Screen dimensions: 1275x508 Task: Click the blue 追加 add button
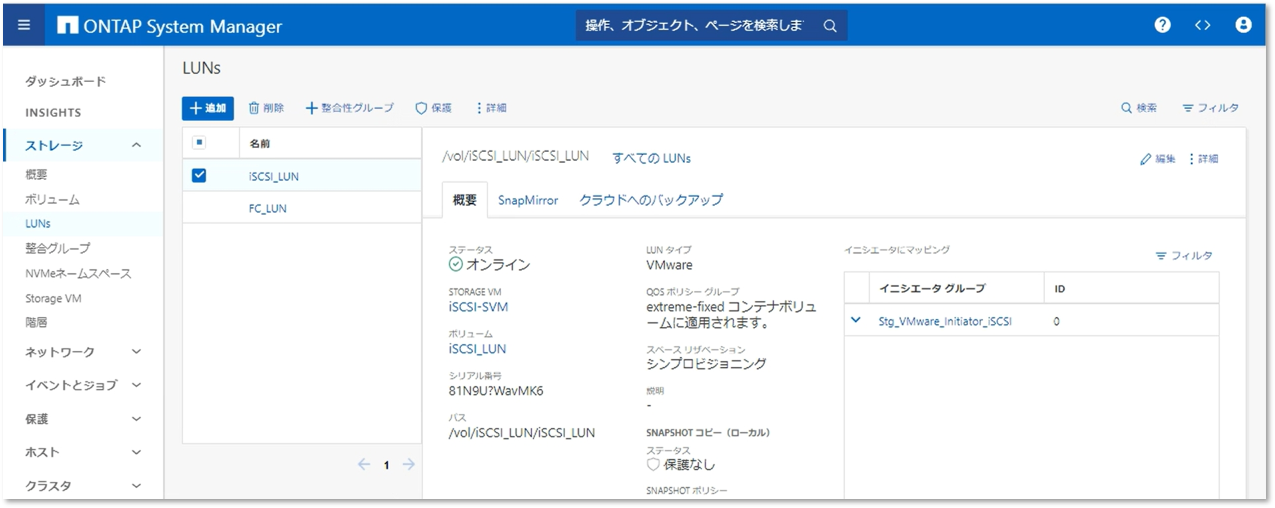click(x=208, y=108)
